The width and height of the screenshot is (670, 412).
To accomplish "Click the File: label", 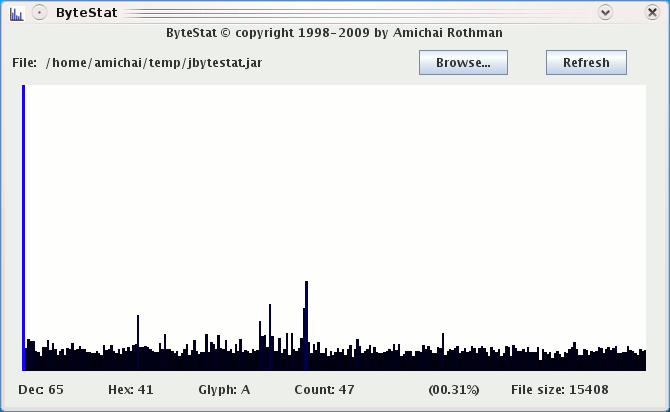I will [x=24, y=63].
